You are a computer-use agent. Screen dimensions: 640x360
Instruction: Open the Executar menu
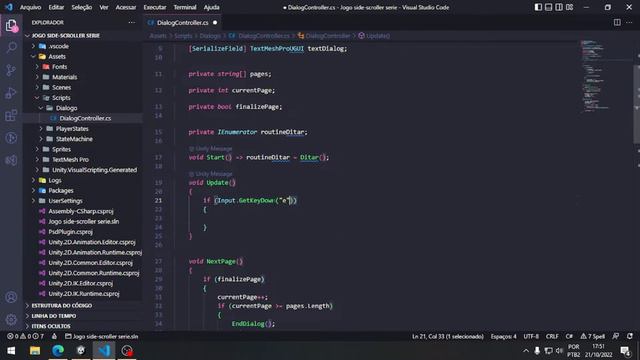(155, 7)
